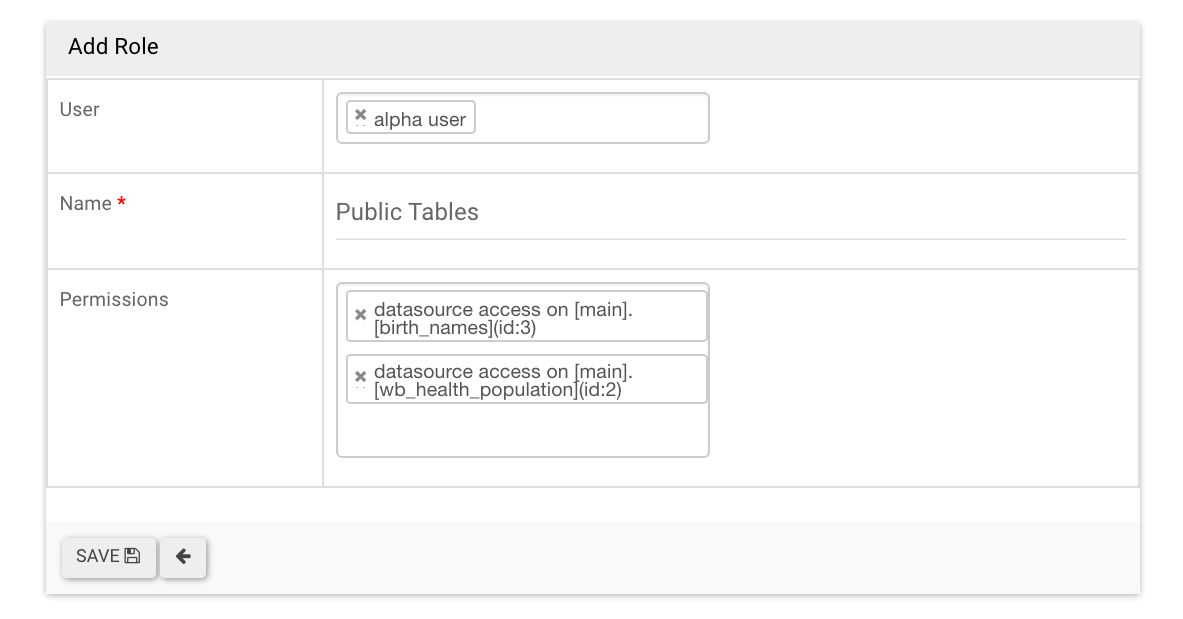
Task: Click the back arrow button
Action: tap(183, 557)
